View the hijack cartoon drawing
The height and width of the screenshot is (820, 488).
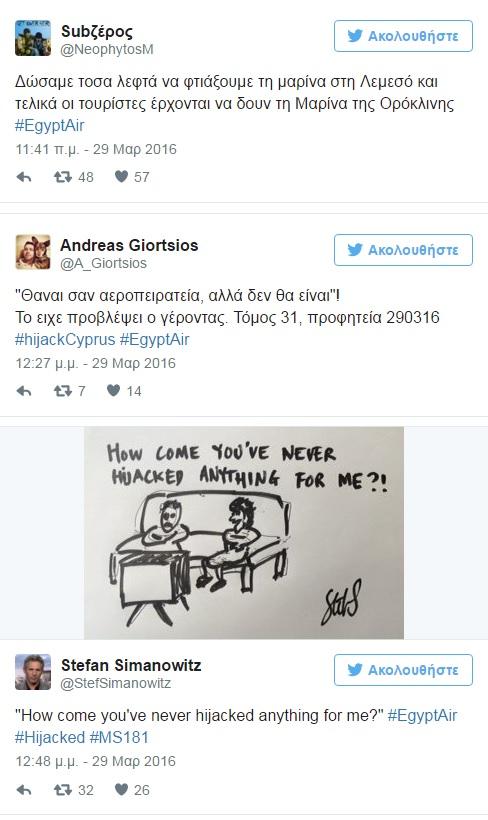click(x=244, y=533)
